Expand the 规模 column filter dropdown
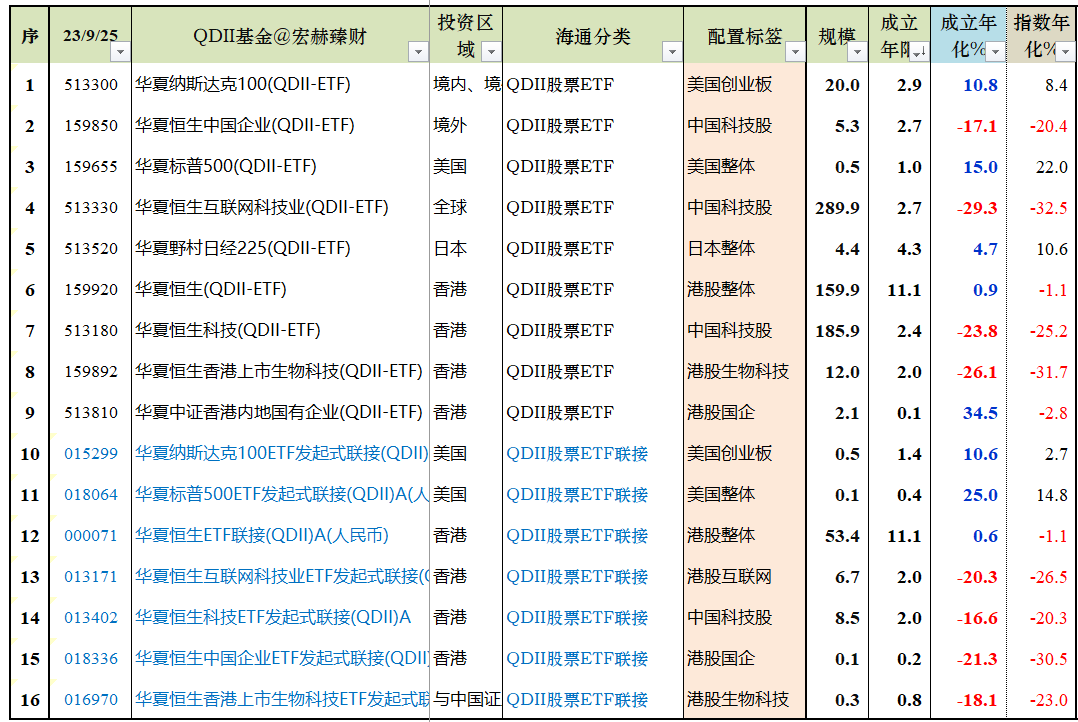This screenshot has height=722, width=1078. [857, 52]
